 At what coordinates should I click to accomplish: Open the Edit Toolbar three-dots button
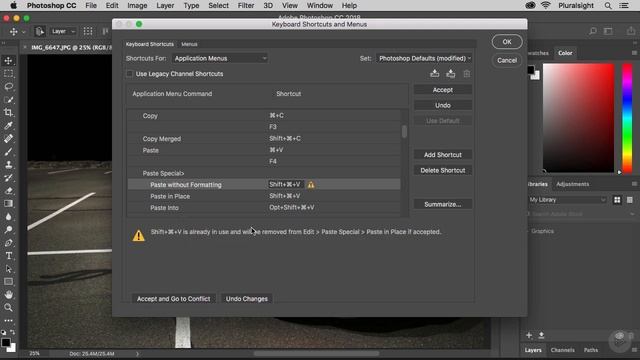pos(8,320)
